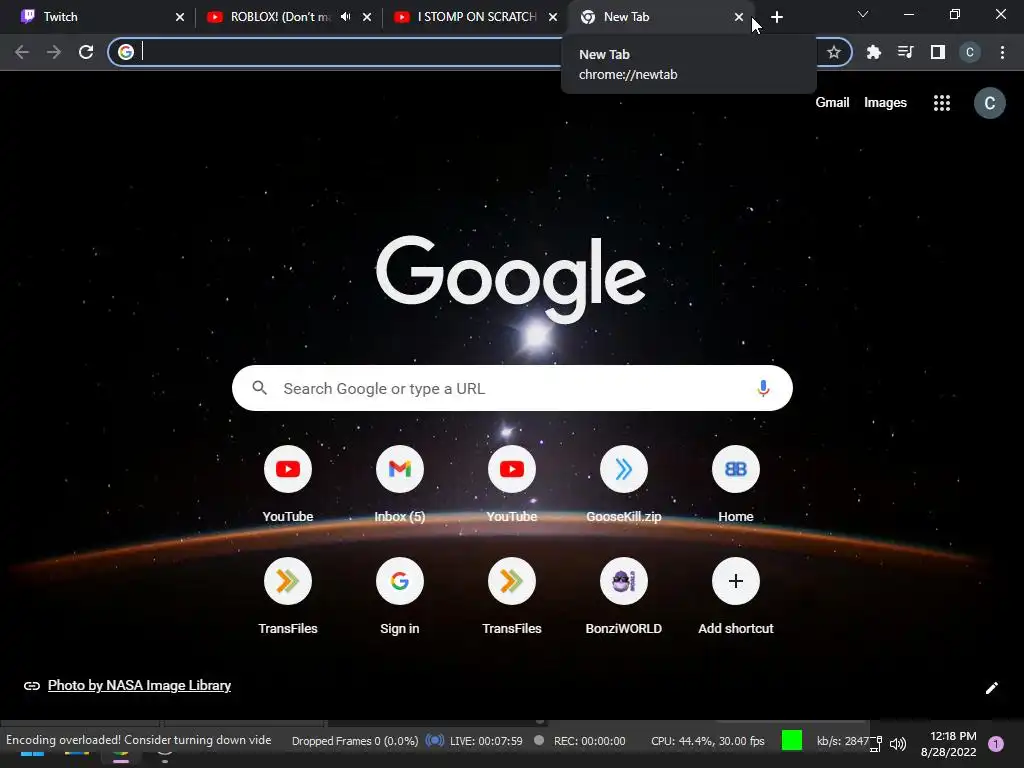Click CPU: 44.4%, 30.00 fps text
1024x768 pixels.
707,741
